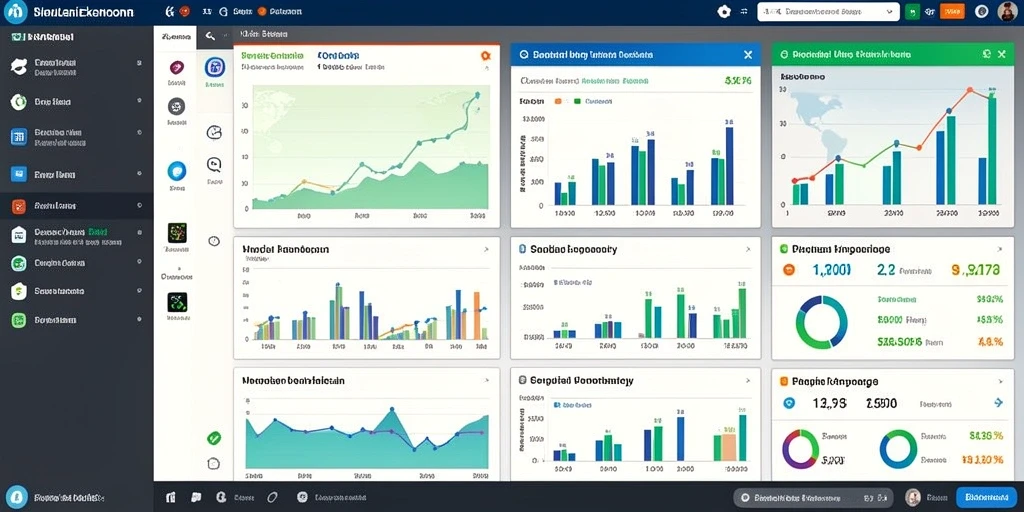Toggle the green checkmark circle in icon column

[214, 438]
